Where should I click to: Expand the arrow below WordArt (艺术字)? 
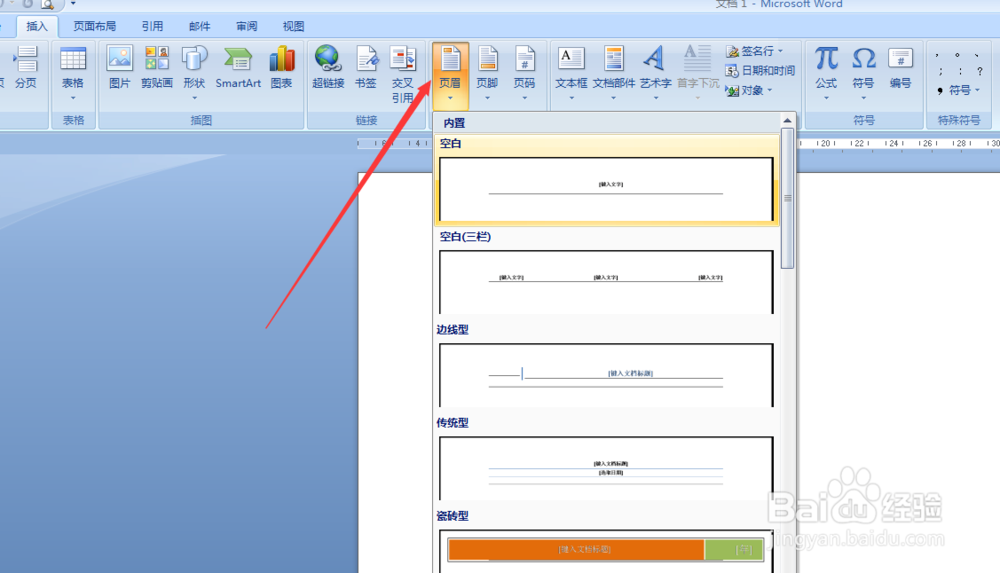click(x=656, y=98)
